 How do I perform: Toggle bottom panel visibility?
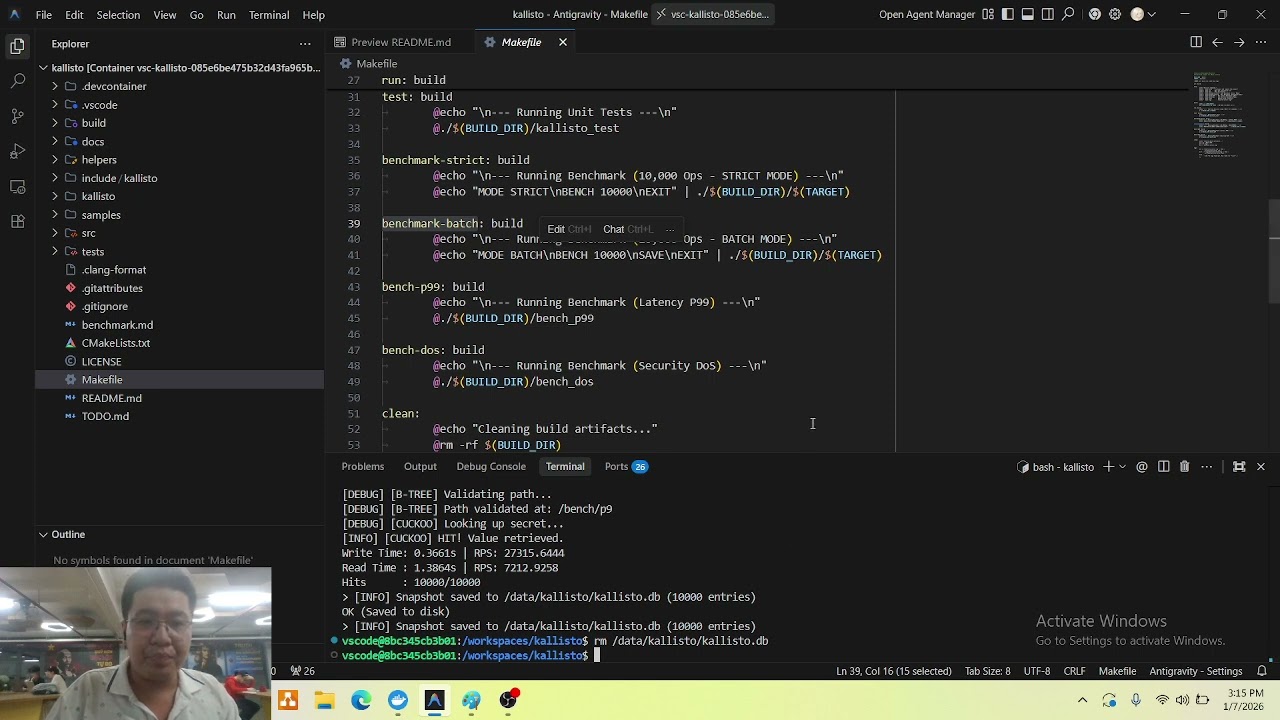[1027, 14]
